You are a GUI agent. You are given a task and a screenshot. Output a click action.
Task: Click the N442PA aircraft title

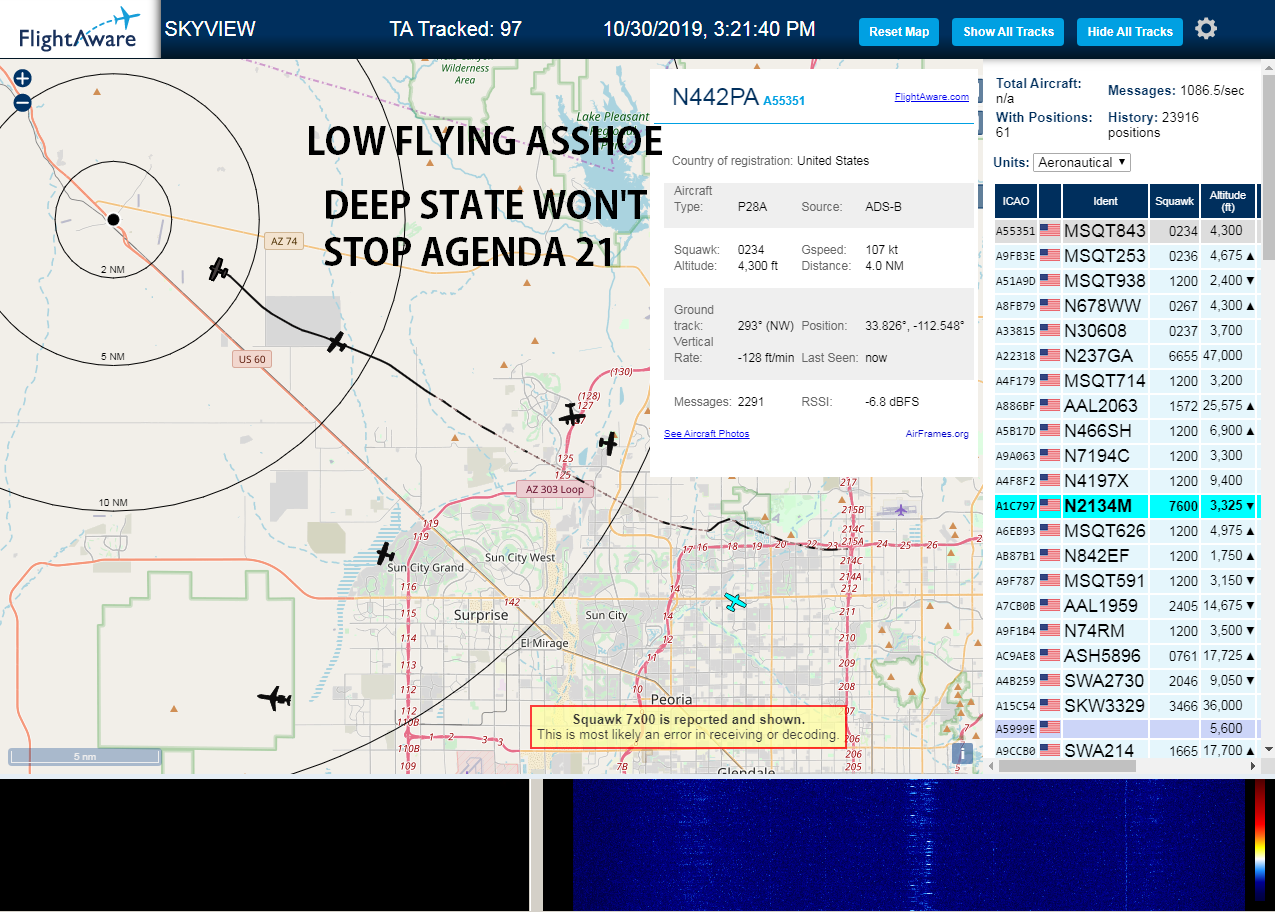click(x=715, y=97)
